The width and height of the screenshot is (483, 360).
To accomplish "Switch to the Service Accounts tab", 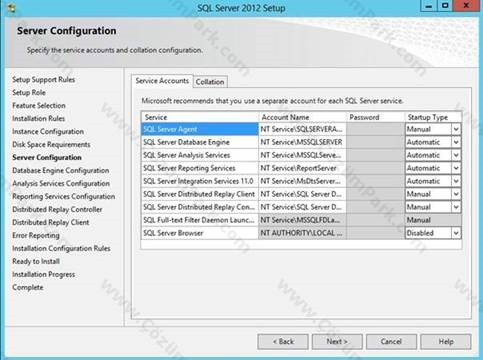I will (162, 81).
